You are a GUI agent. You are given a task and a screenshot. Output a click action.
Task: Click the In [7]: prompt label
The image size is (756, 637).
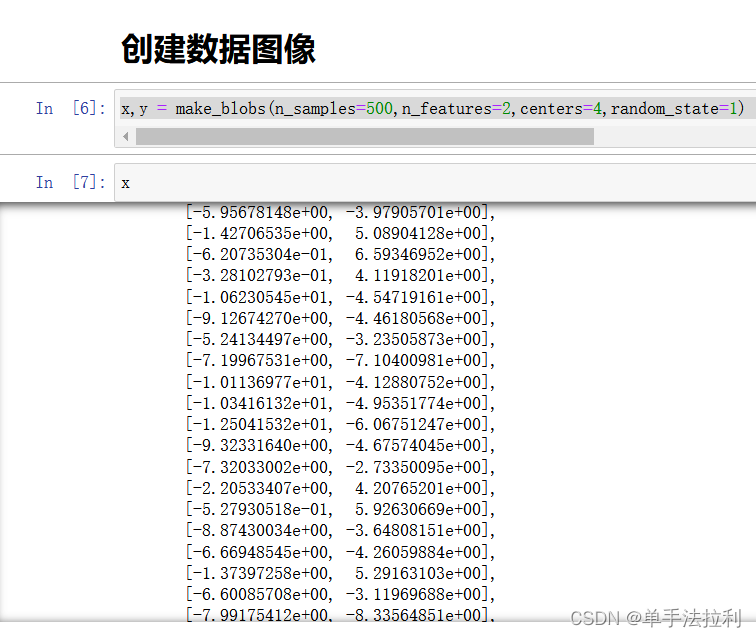[x=70, y=182]
